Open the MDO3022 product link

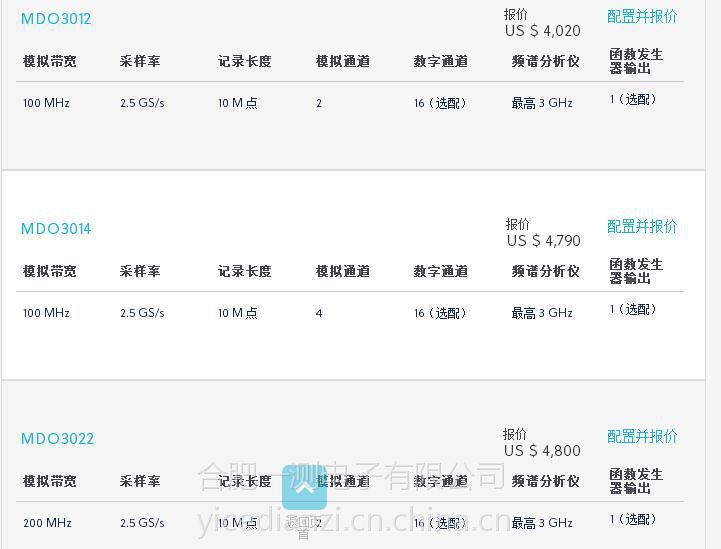(57, 438)
